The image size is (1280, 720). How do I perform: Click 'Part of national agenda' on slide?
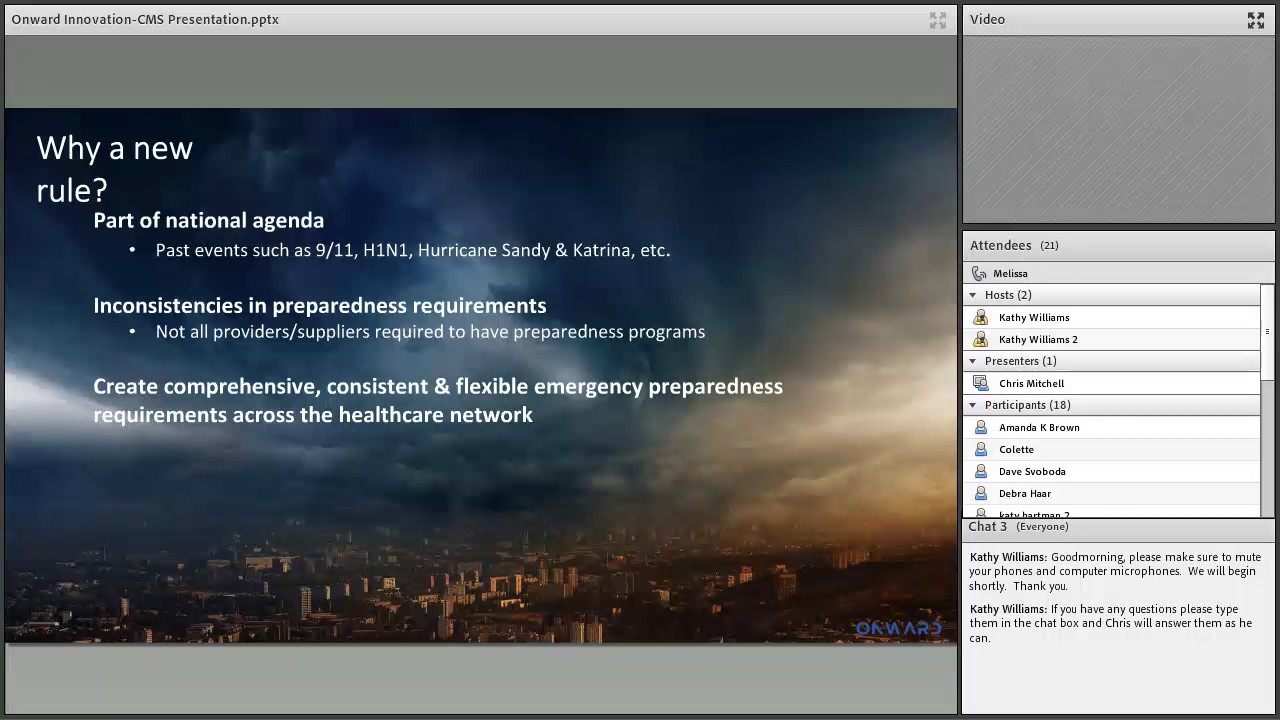(x=208, y=221)
